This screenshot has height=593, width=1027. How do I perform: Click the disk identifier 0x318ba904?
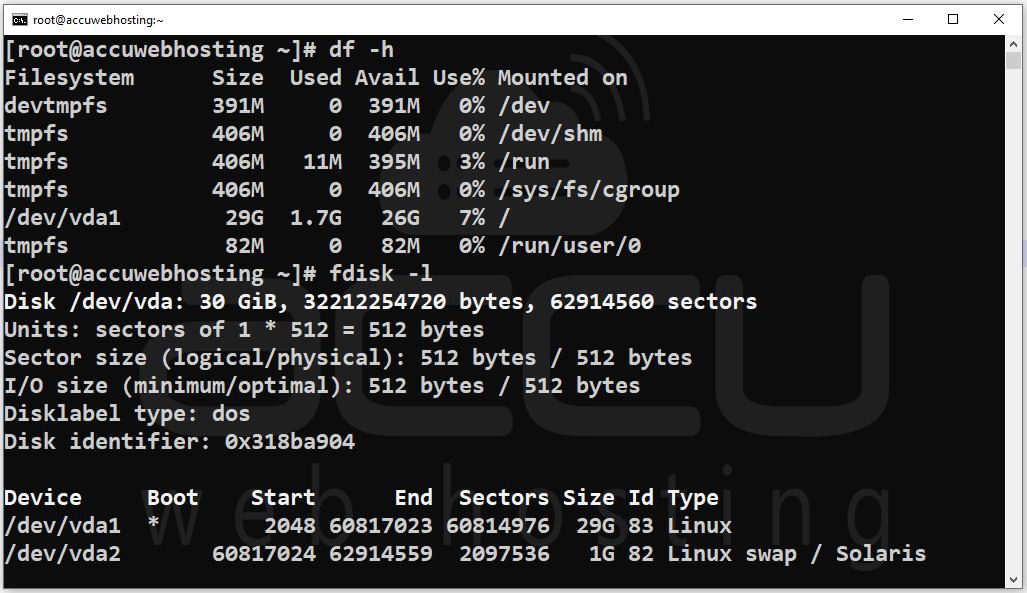[289, 442]
